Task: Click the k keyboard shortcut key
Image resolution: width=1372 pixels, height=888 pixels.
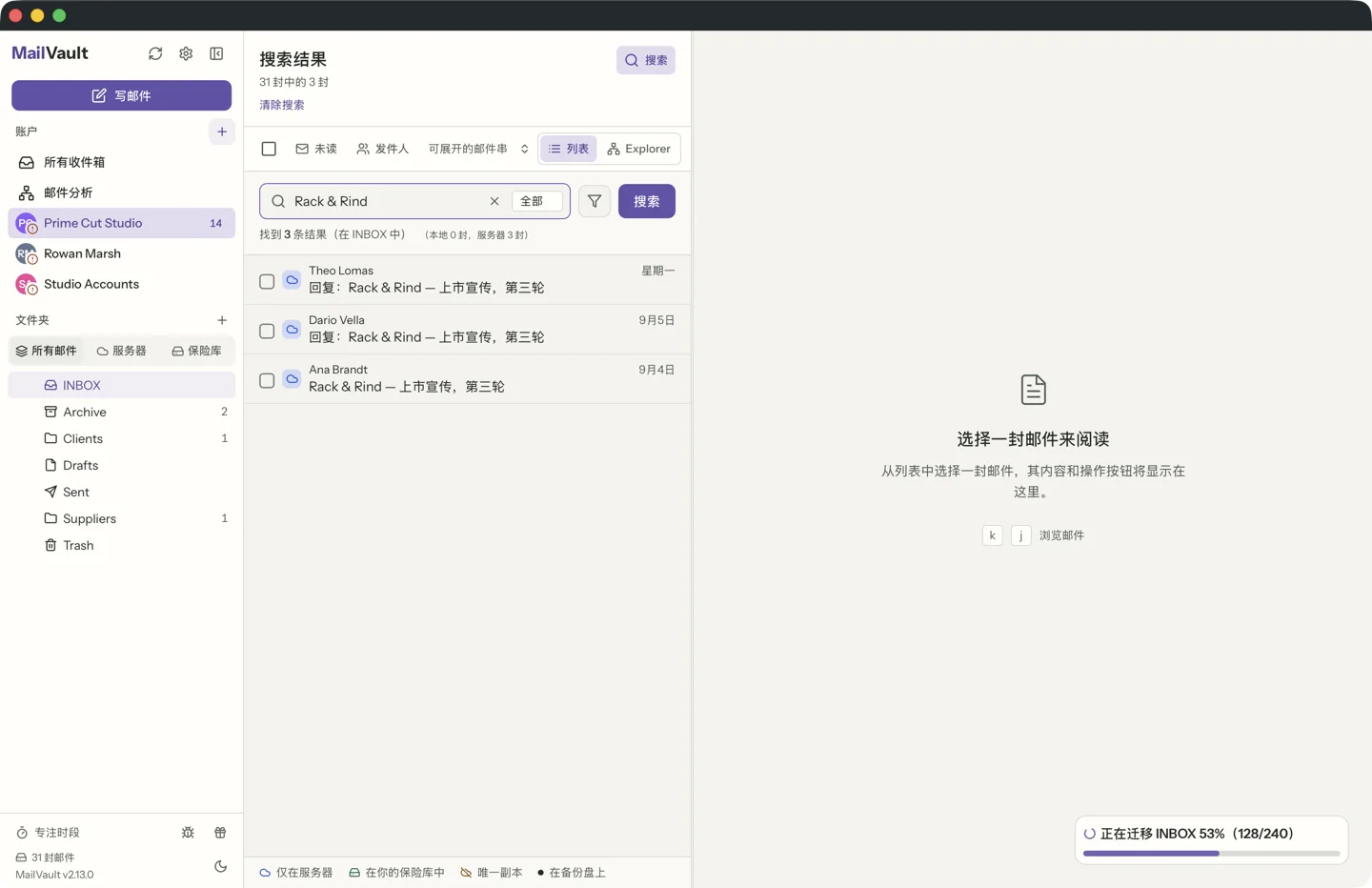Action: coord(992,535)
